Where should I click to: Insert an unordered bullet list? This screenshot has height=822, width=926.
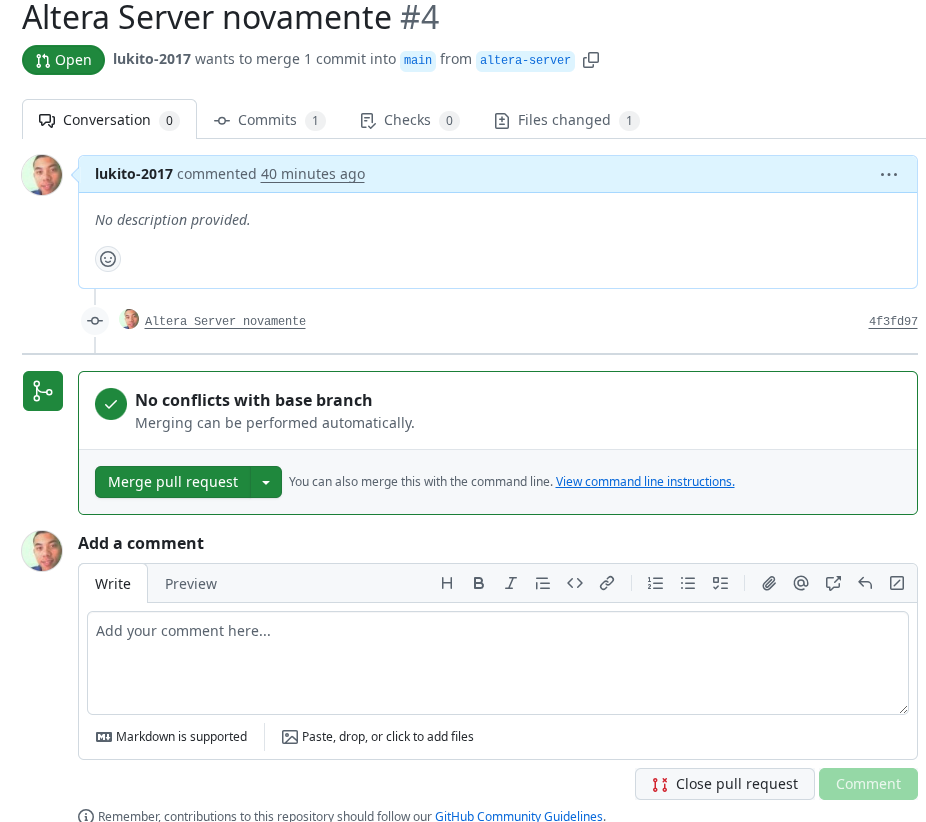(687, 583)
